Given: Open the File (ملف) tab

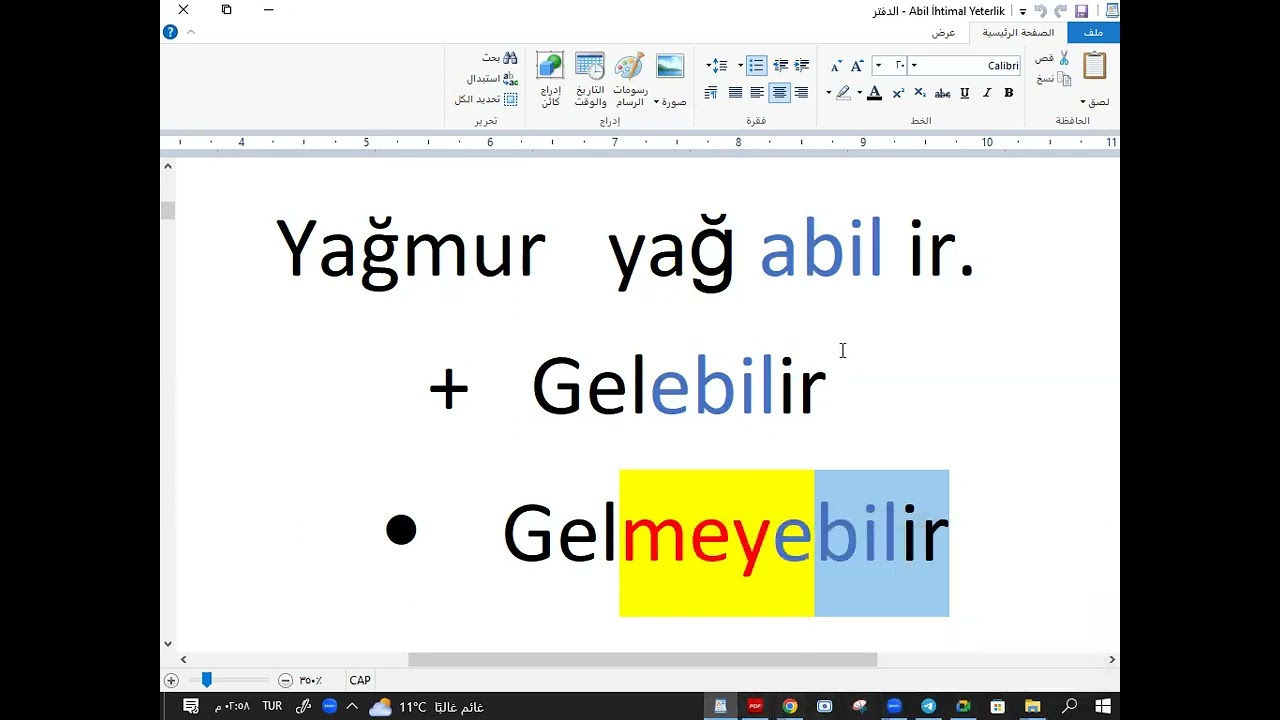Looking at the screenshot, I should [x=1093, y=33].
